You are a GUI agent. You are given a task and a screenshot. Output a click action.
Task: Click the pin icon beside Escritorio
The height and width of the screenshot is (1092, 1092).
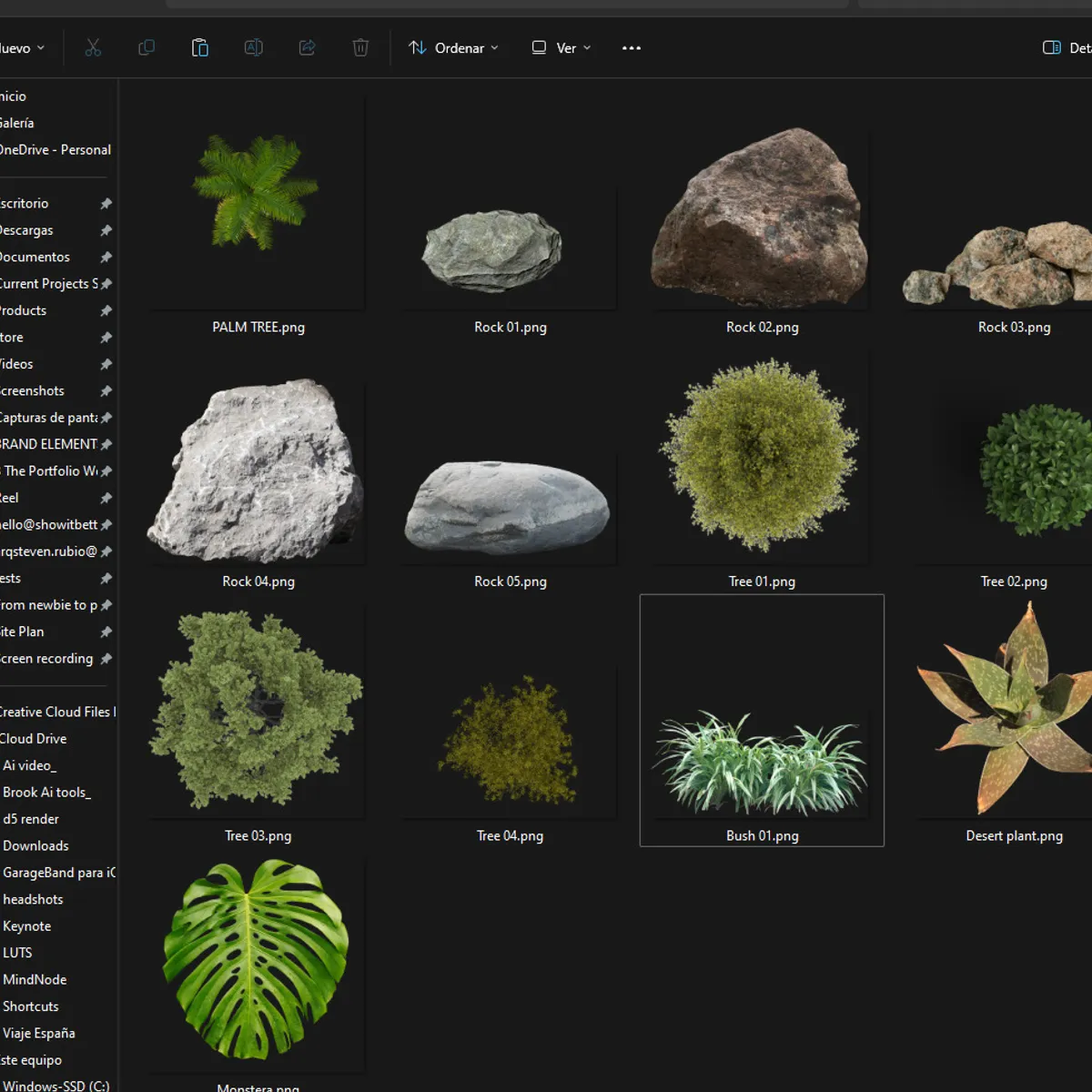click(106, 203)
